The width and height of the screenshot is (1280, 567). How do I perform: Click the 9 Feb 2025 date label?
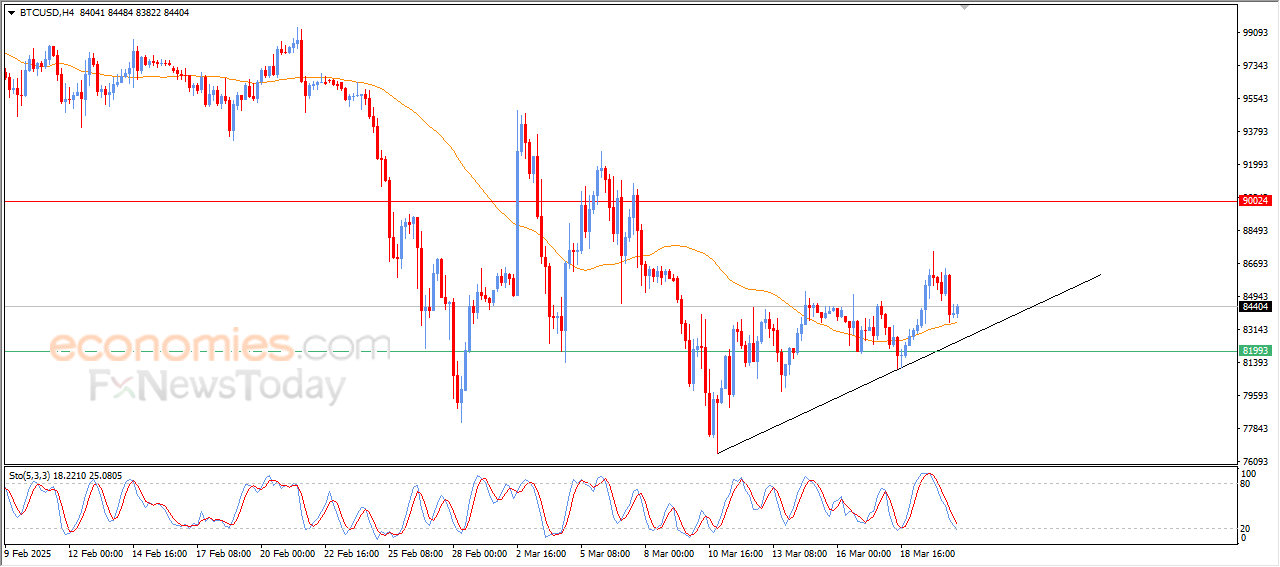tap(28, 552)
